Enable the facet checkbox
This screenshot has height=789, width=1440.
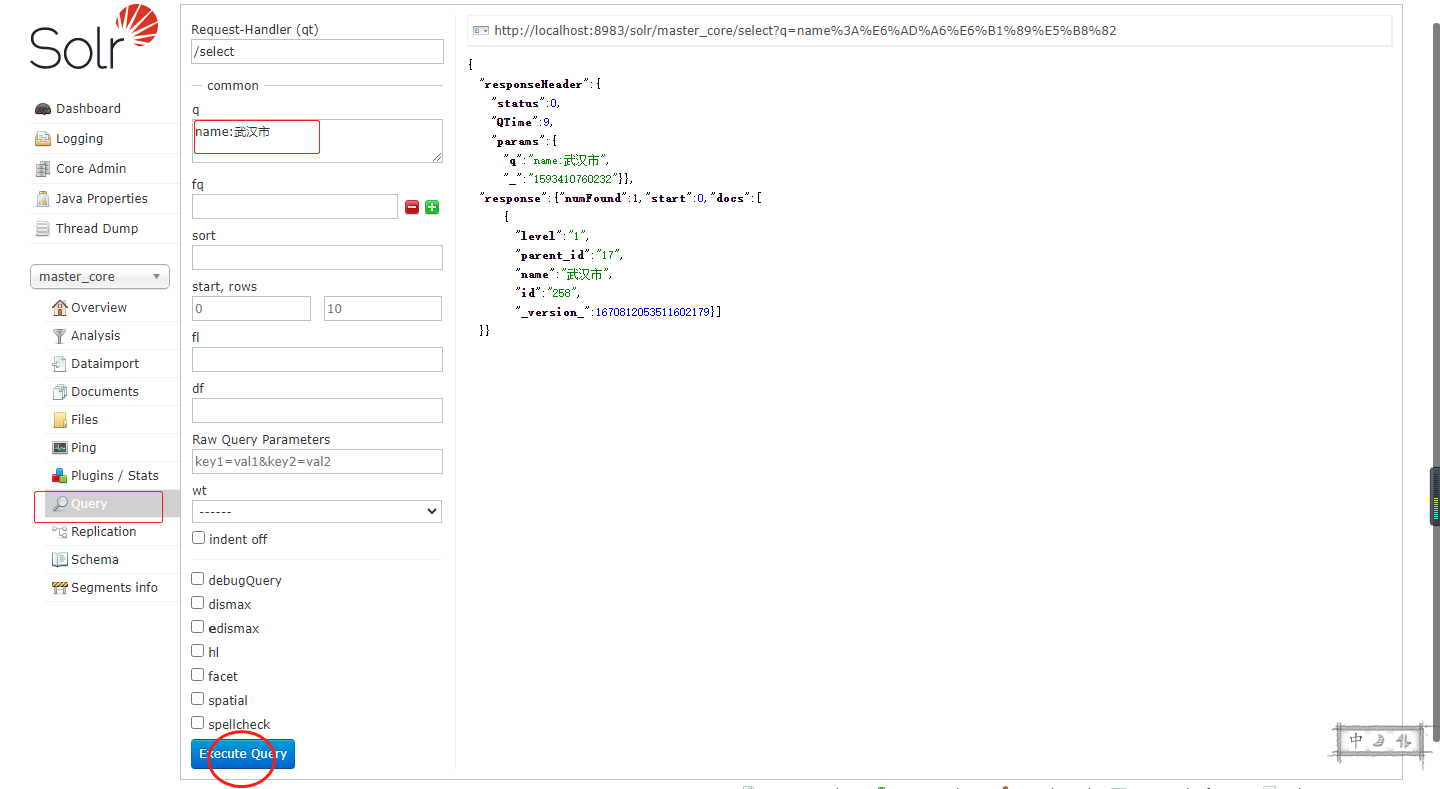click(198, 675)
